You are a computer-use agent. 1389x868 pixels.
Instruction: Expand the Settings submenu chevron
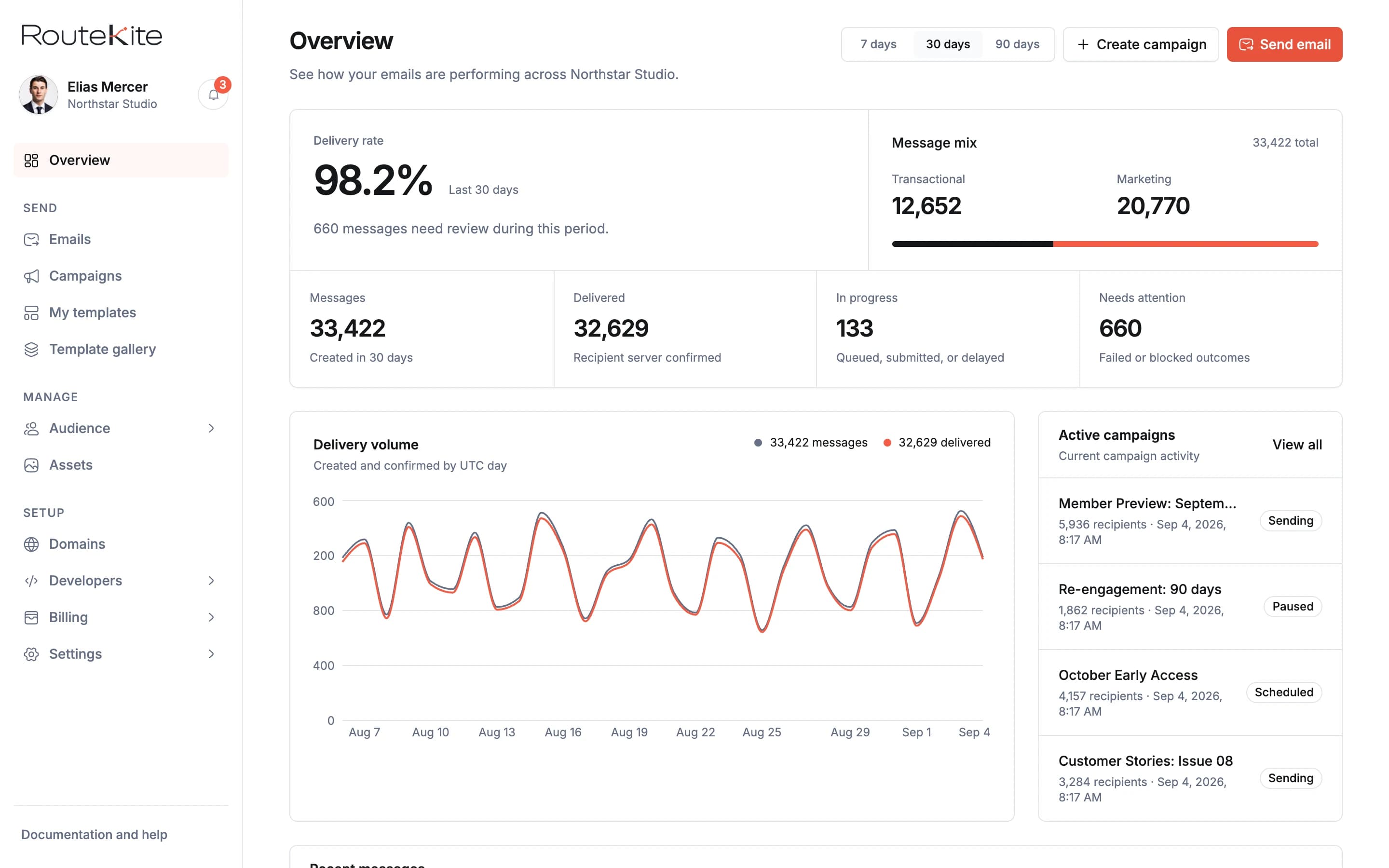[x=211, y=654]
